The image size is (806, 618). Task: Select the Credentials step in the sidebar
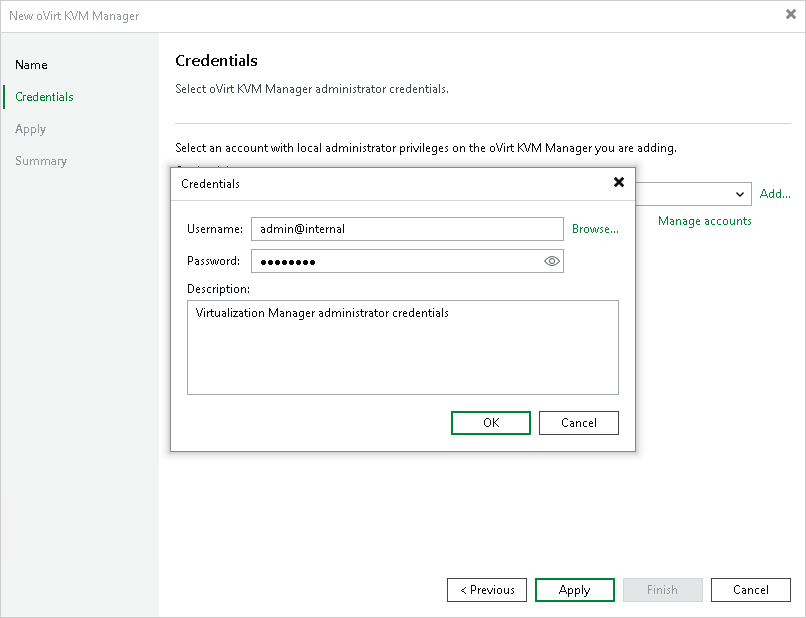(x=44, y=97)
